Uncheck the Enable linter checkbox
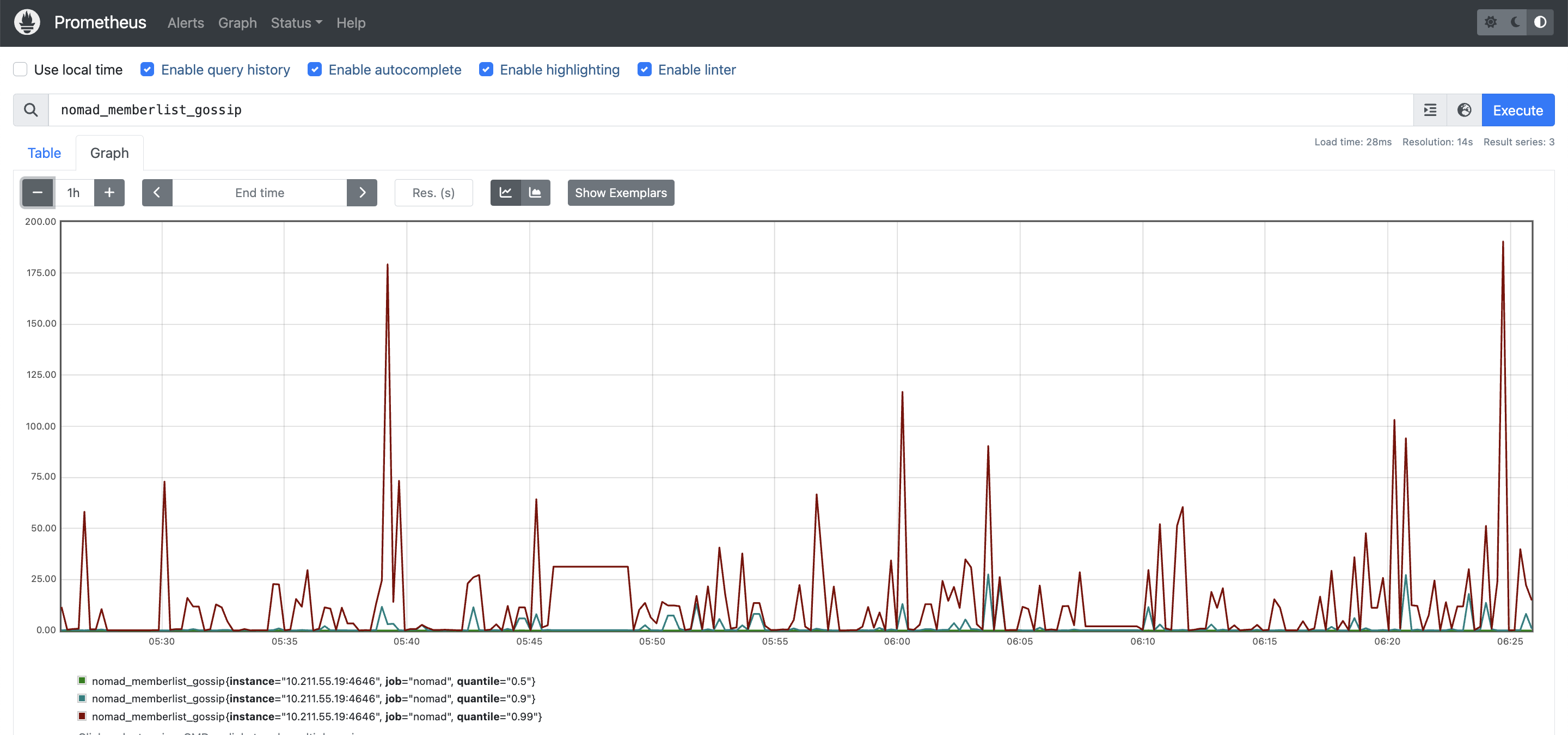 [644, 69]
